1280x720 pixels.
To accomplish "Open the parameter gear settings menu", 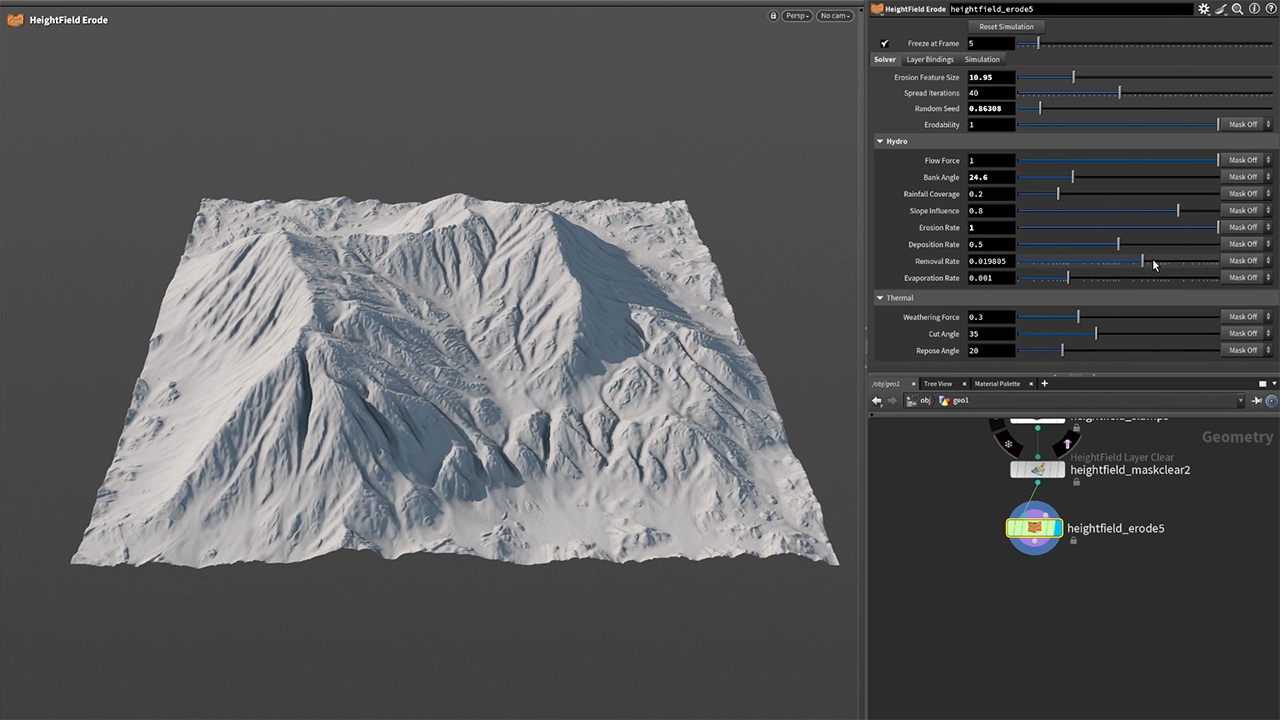I will [1204, 9].
